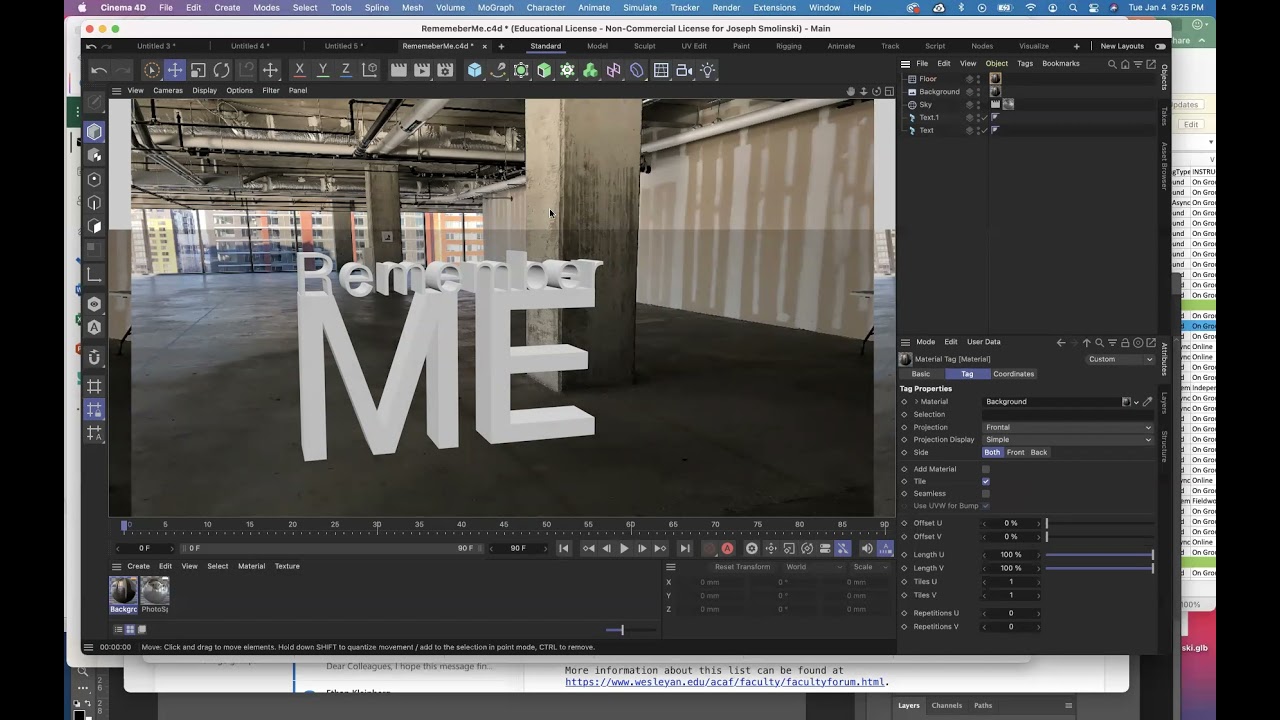Open the viewport Display menu
1280x720 pixels.
[x=205, y=90]
